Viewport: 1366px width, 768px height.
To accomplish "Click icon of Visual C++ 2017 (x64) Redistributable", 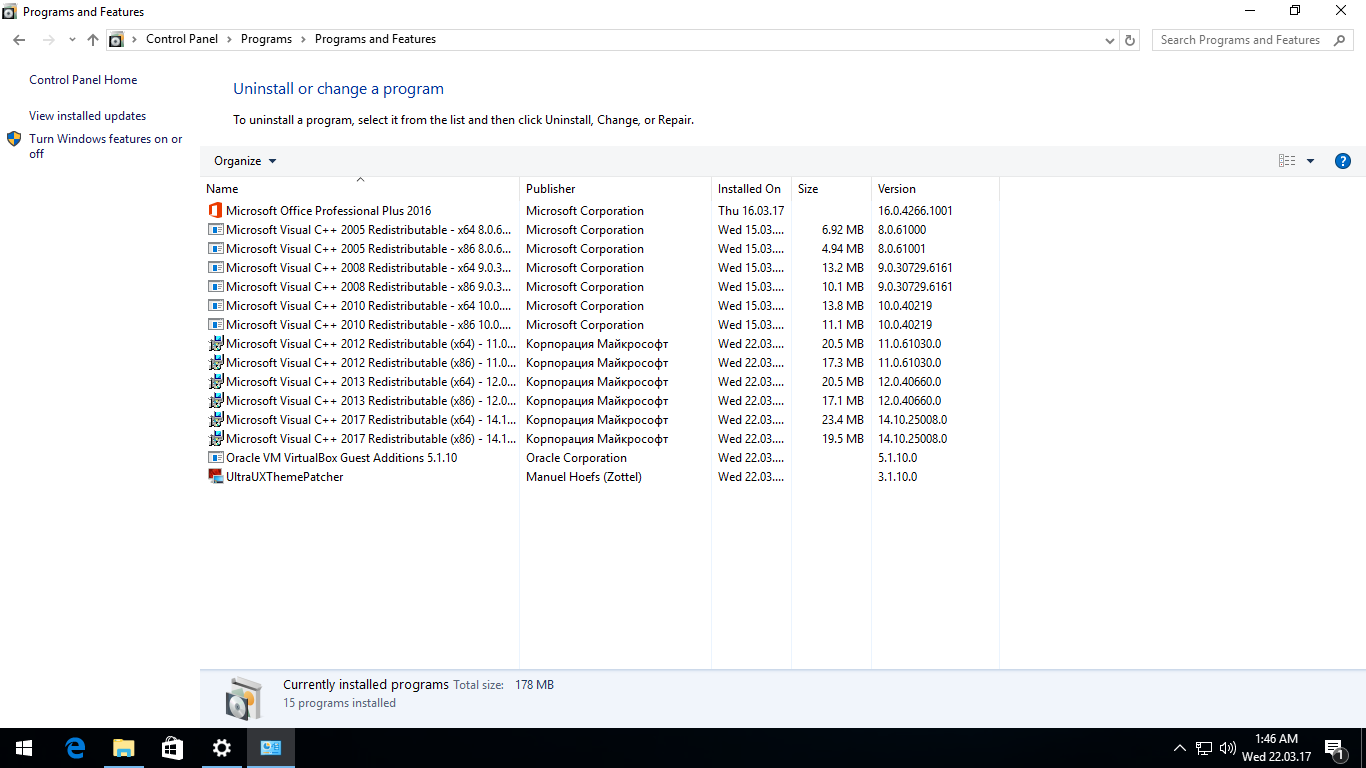I will pyautogui.click(x=215, y=420).
